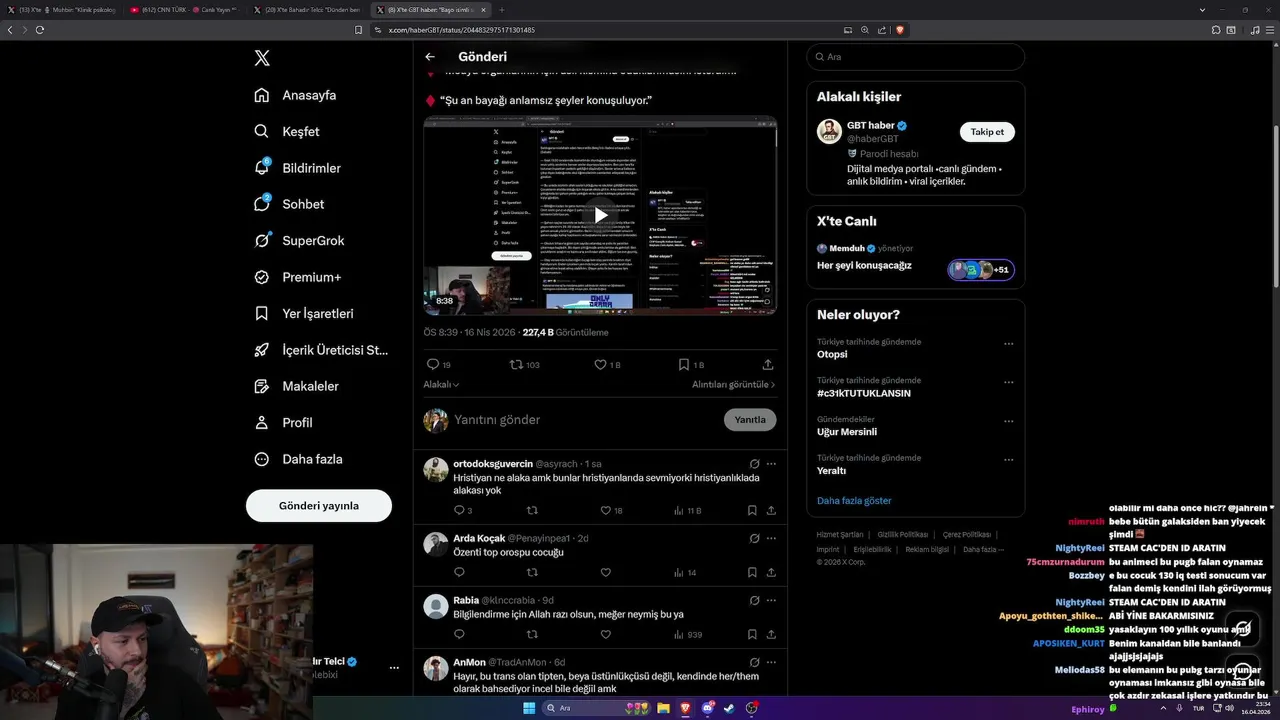Open Brave shields icon in address bar
Image resolution: width=1280 pixels, height=720 pixels.
(x=900, y=30)
